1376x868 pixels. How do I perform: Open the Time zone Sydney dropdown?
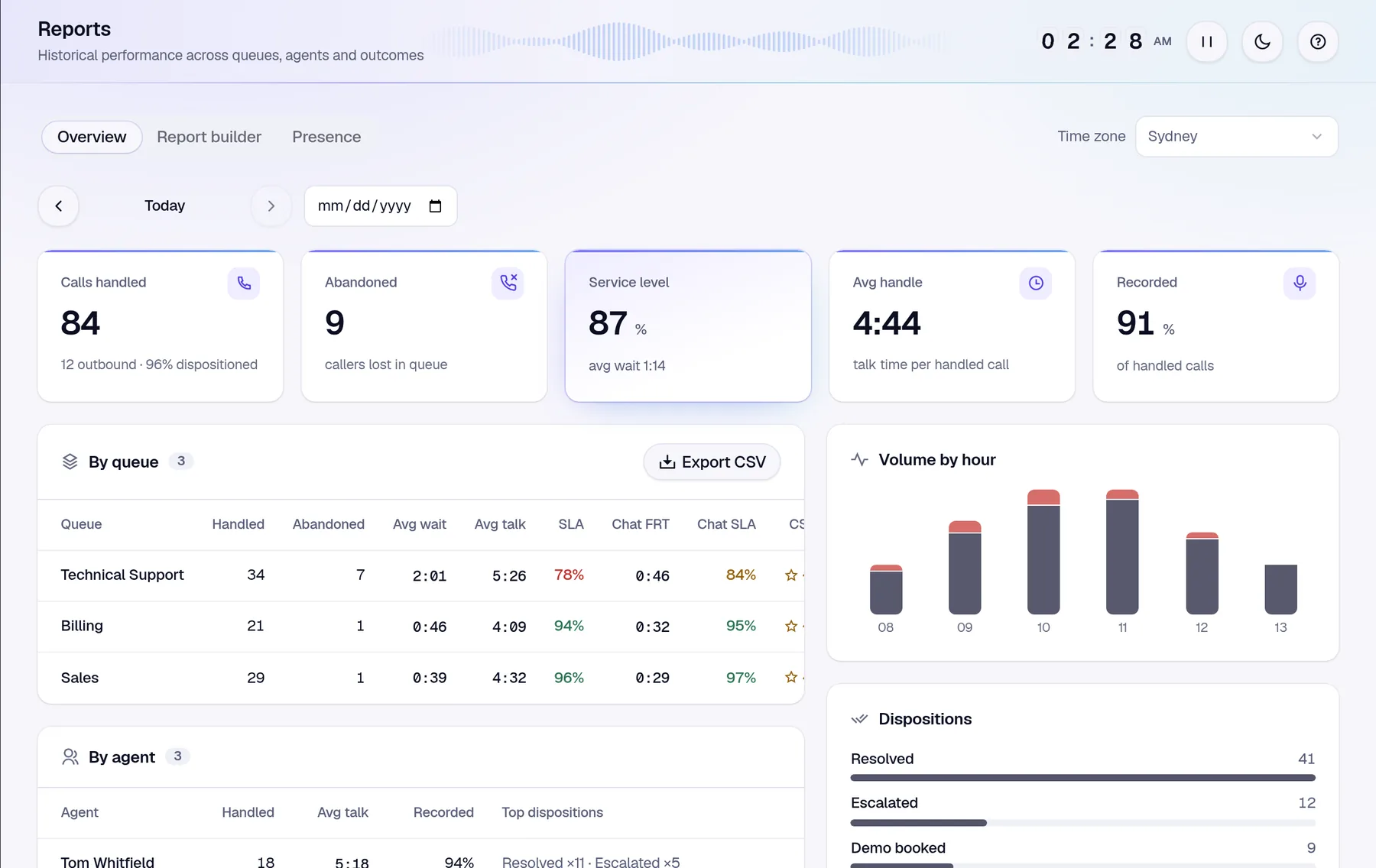coord(1236,137)
